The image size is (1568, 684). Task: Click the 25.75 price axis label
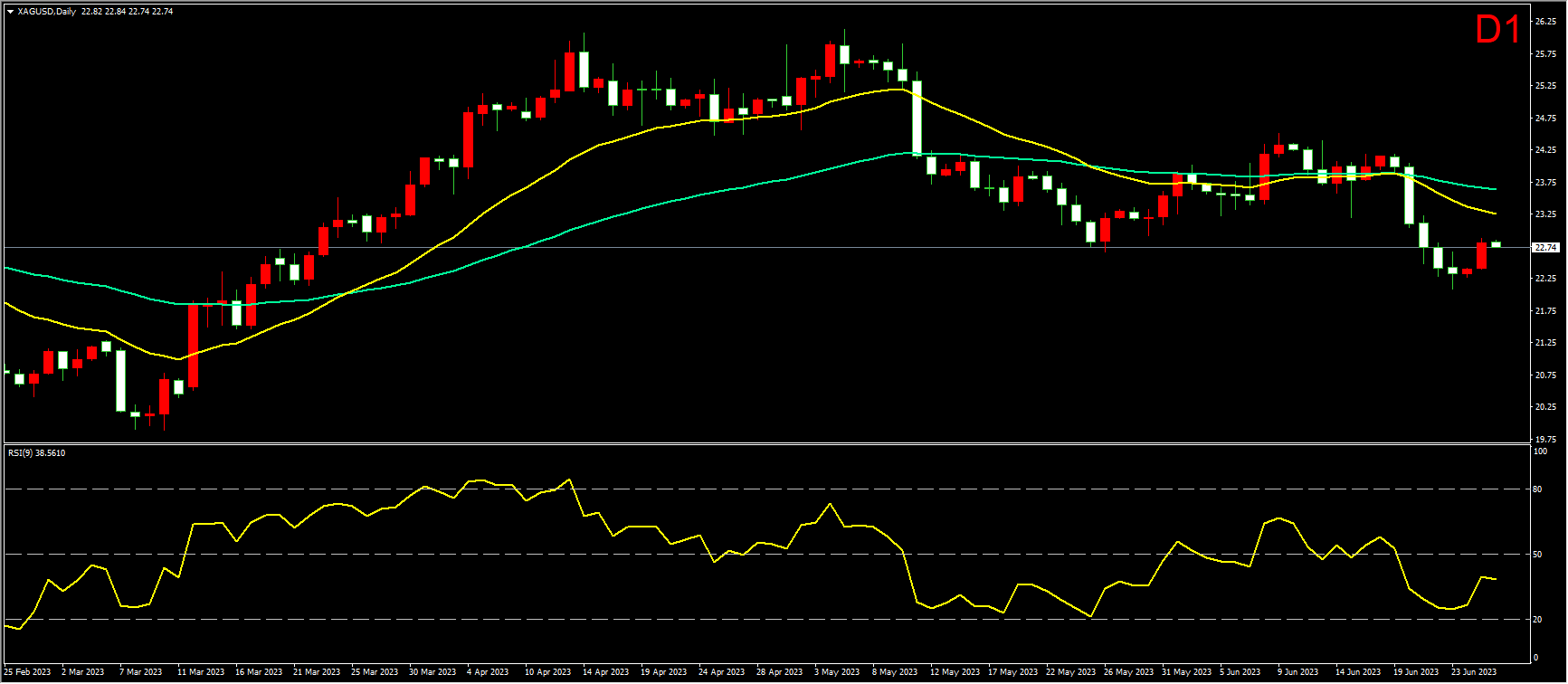[x=1545, y=54]
